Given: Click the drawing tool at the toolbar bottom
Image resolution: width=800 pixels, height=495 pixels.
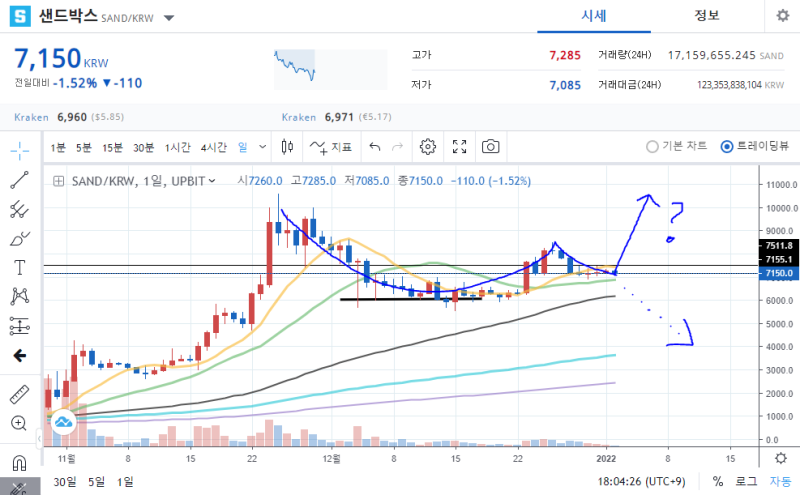Looking at the screenshot, I should (19, 487).
